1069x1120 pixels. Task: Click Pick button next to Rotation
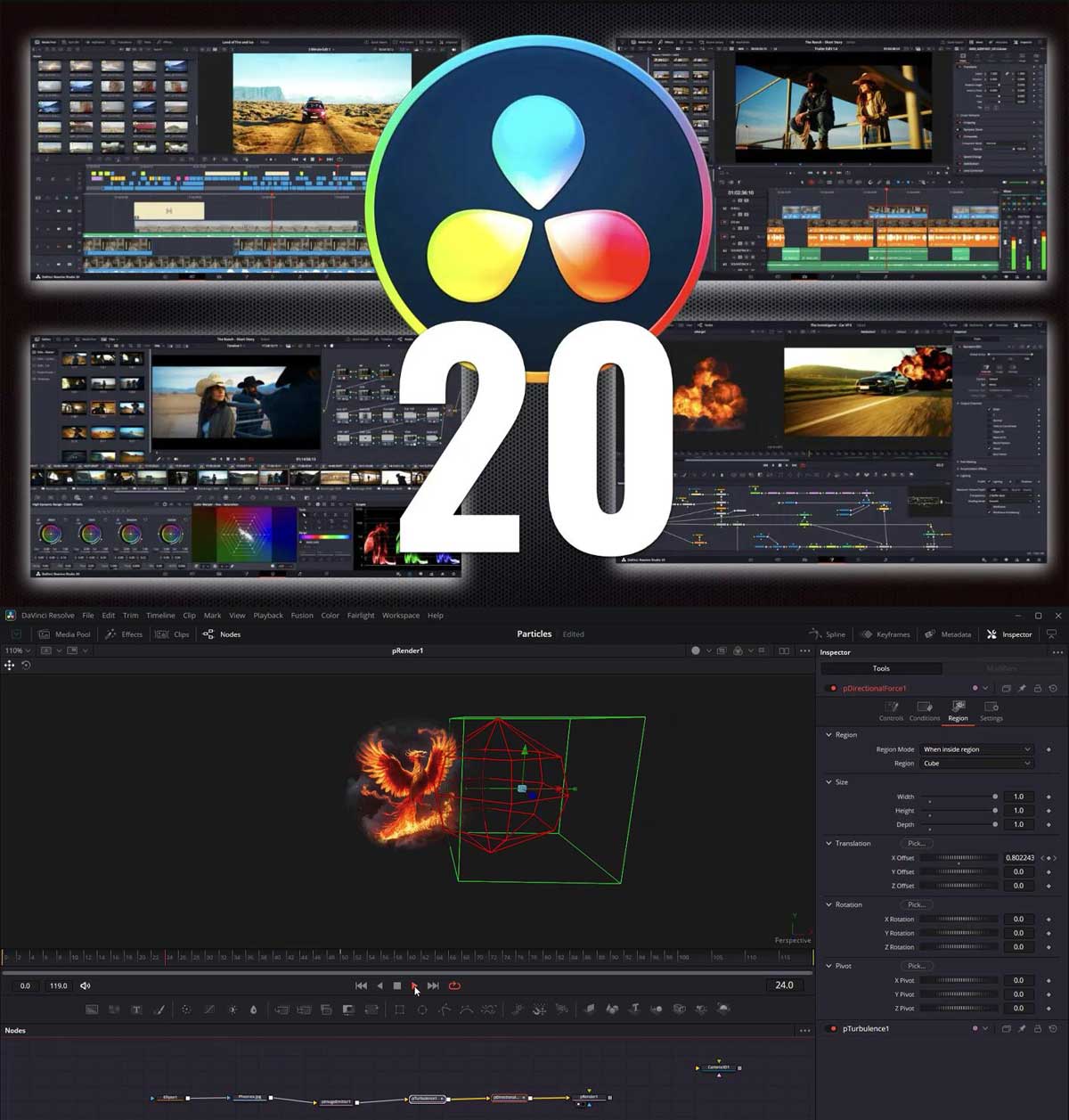coord(917,905)
